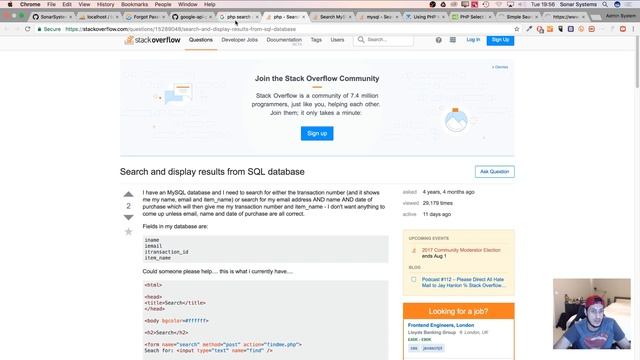Reload the current page
The height and width of the screenshot is (360, 640).
[28, 29]
